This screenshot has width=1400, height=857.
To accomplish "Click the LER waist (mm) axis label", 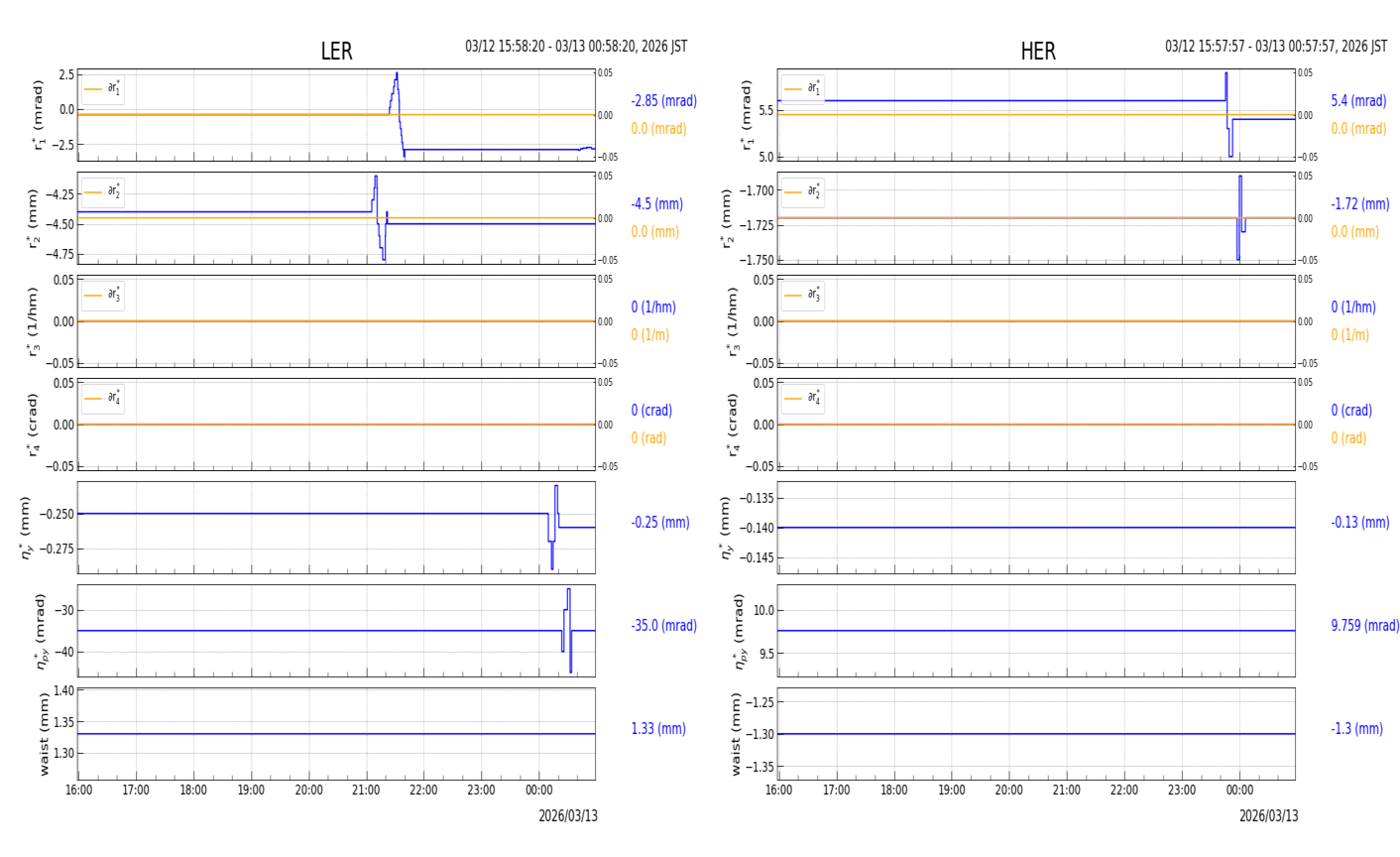I will pos(43,734).
